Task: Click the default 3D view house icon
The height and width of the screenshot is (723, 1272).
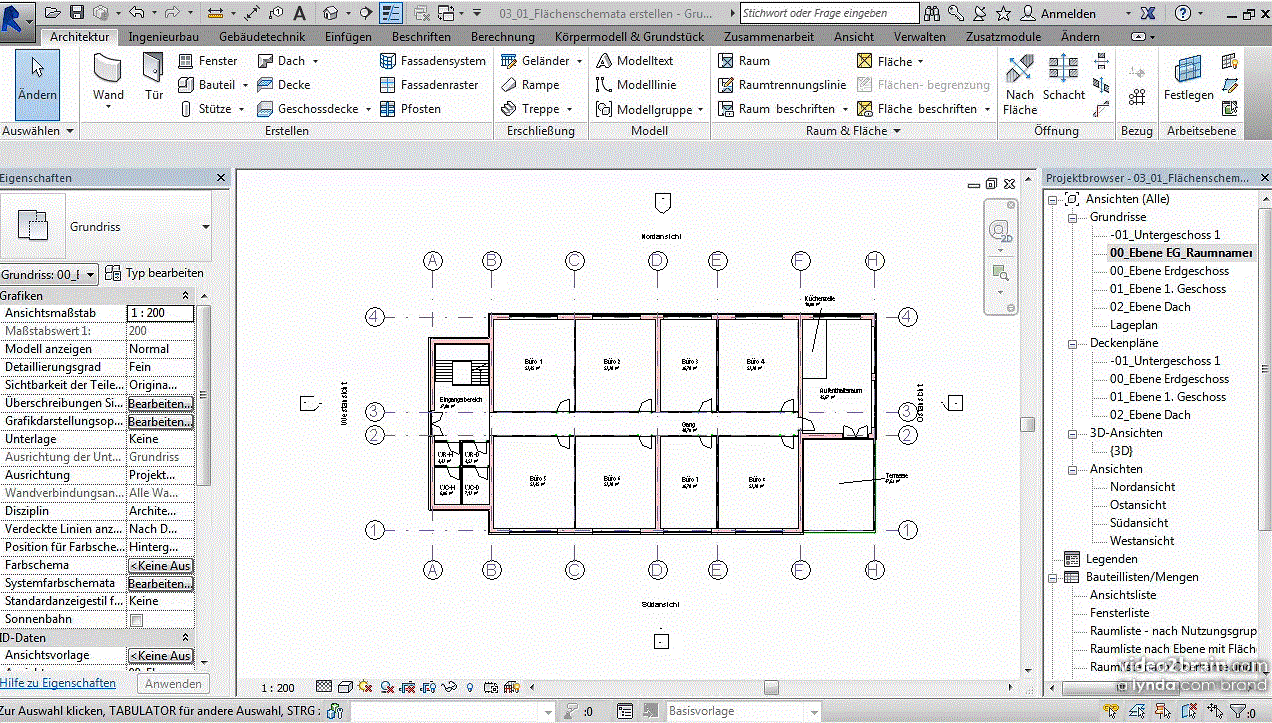Action: tap(332, 13)
